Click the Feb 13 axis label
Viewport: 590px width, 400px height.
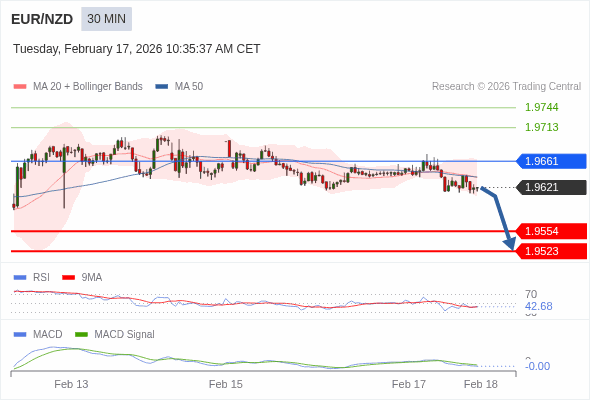point(71,384)
